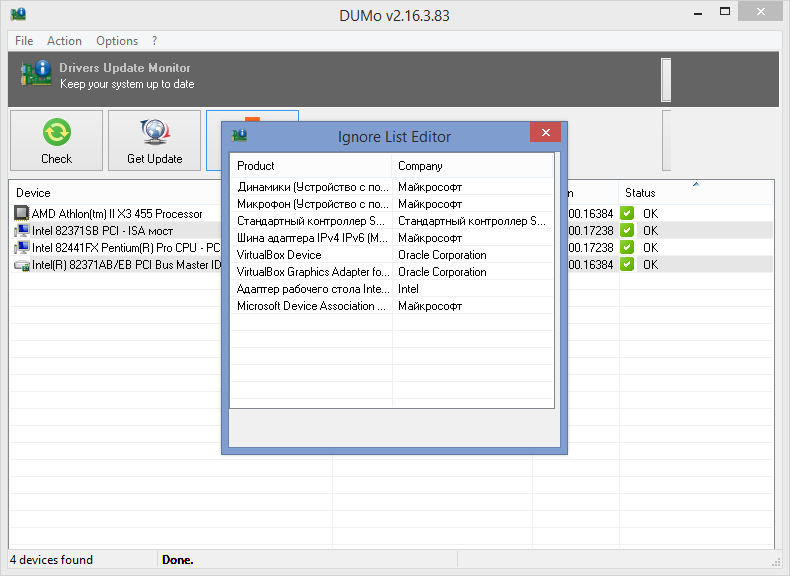The height and width of the screenshot is (576, 790).
Task: Click the globe icon on Get Update
Action: pos(155,133)
